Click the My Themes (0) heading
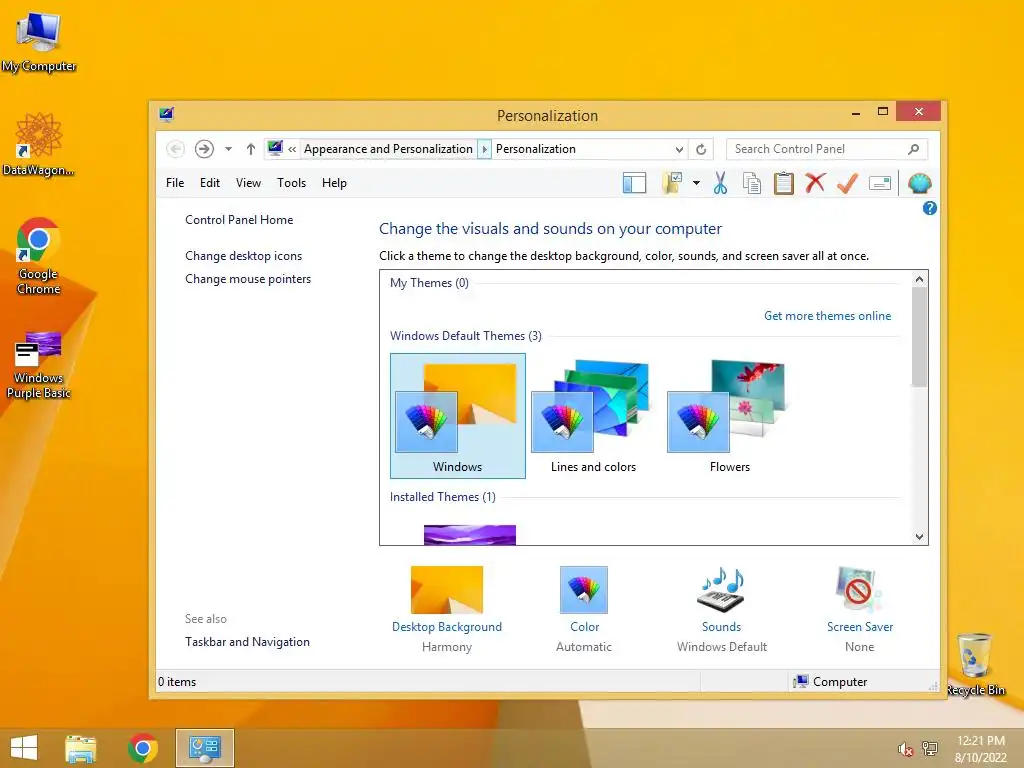Viewport: 1024px width, 768px height. click(x=429, y=283)
